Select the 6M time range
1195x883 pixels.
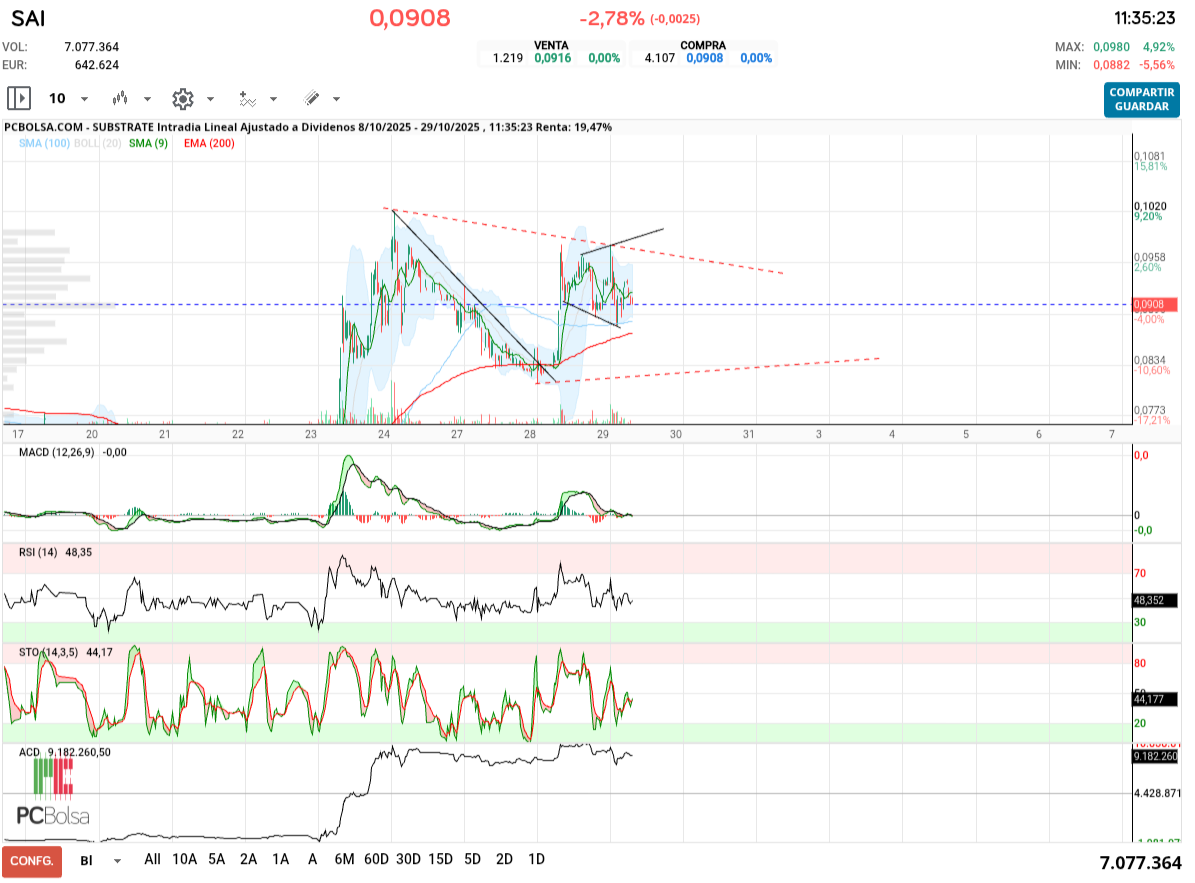345,859
